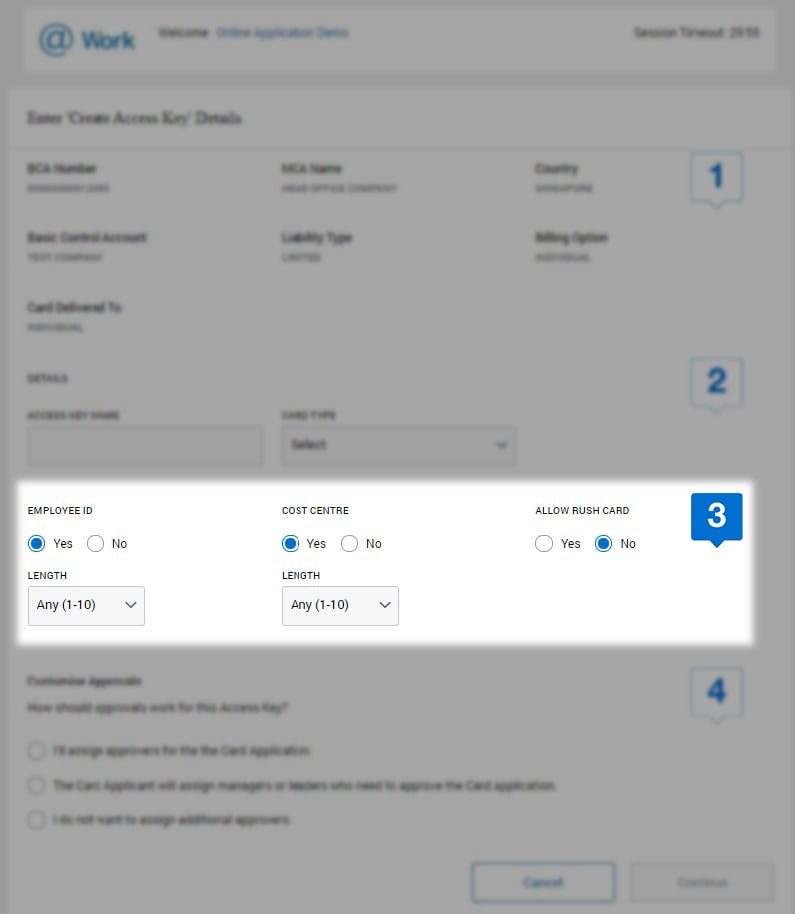Select the option to not assign additional approvers
Image resolution: width=795 pixels, height=914 pixels.
coord(36,820)
